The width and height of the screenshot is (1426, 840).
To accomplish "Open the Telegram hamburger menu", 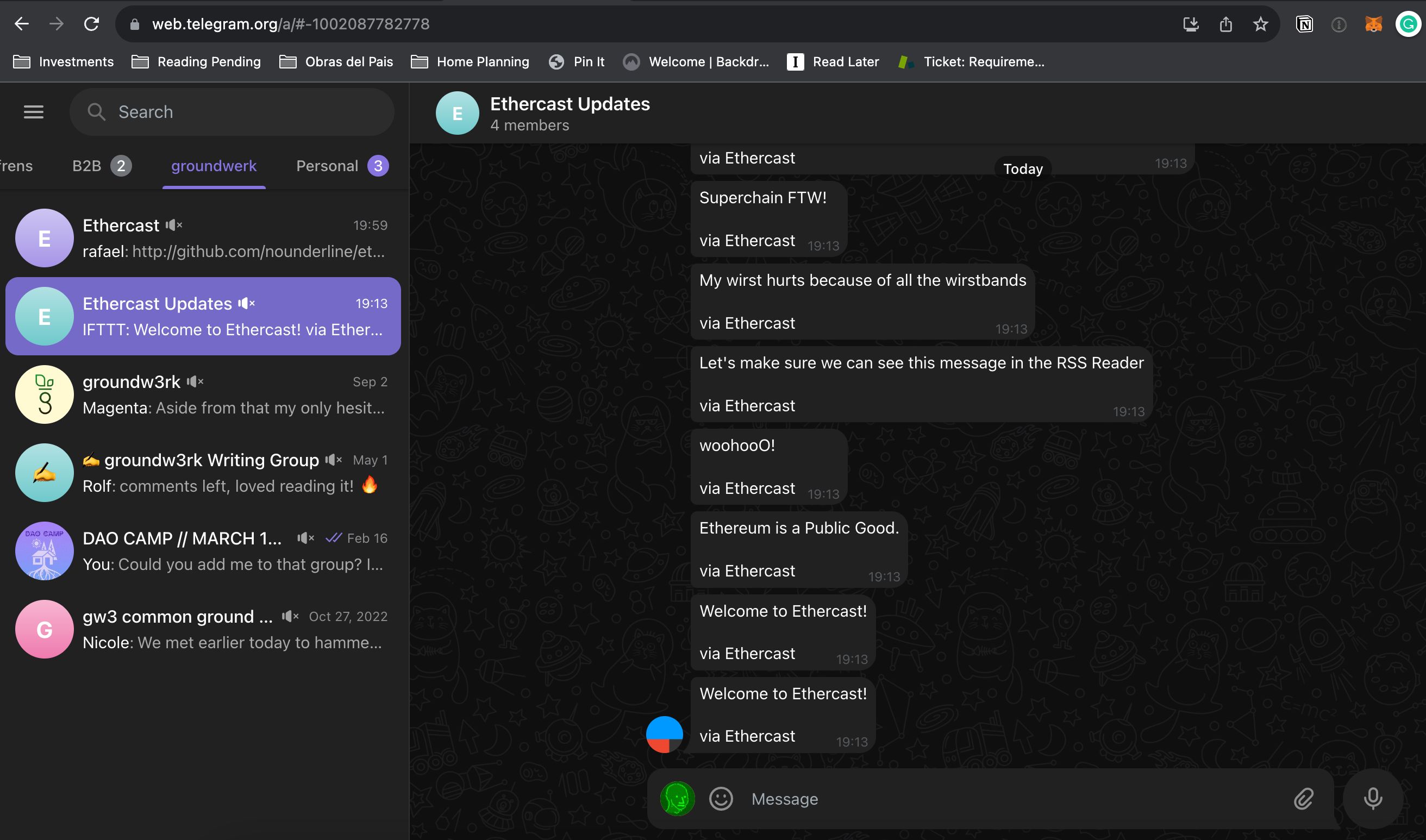I will point(33,112).
